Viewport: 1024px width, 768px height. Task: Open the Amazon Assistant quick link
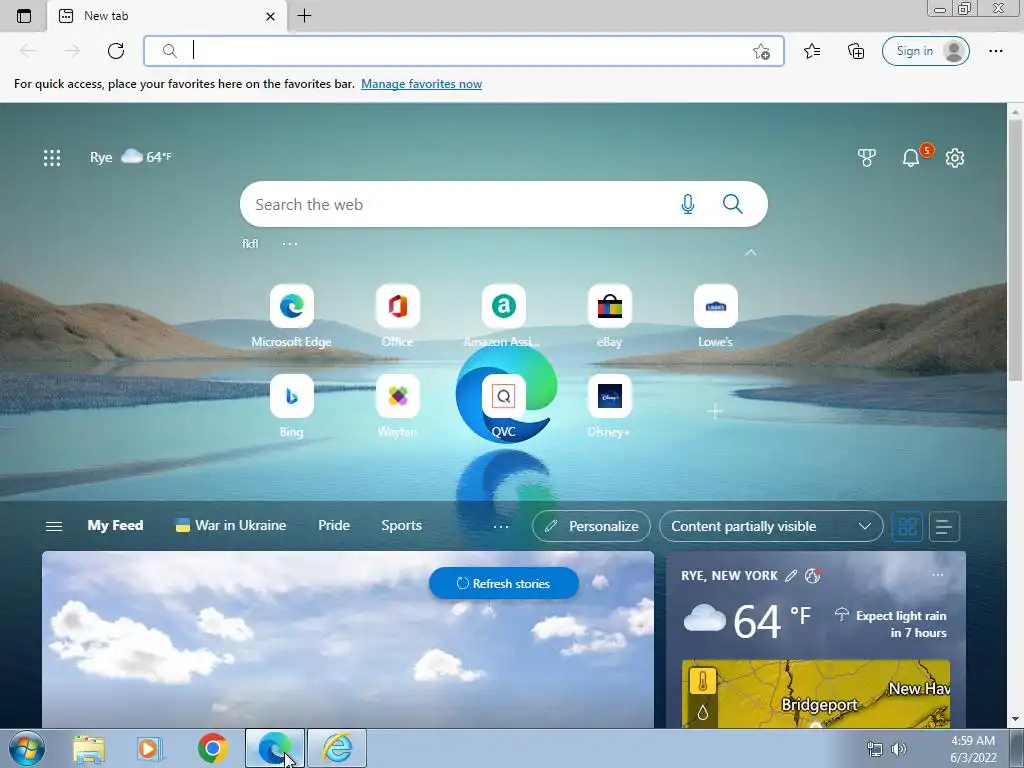[x=504, y=316]
